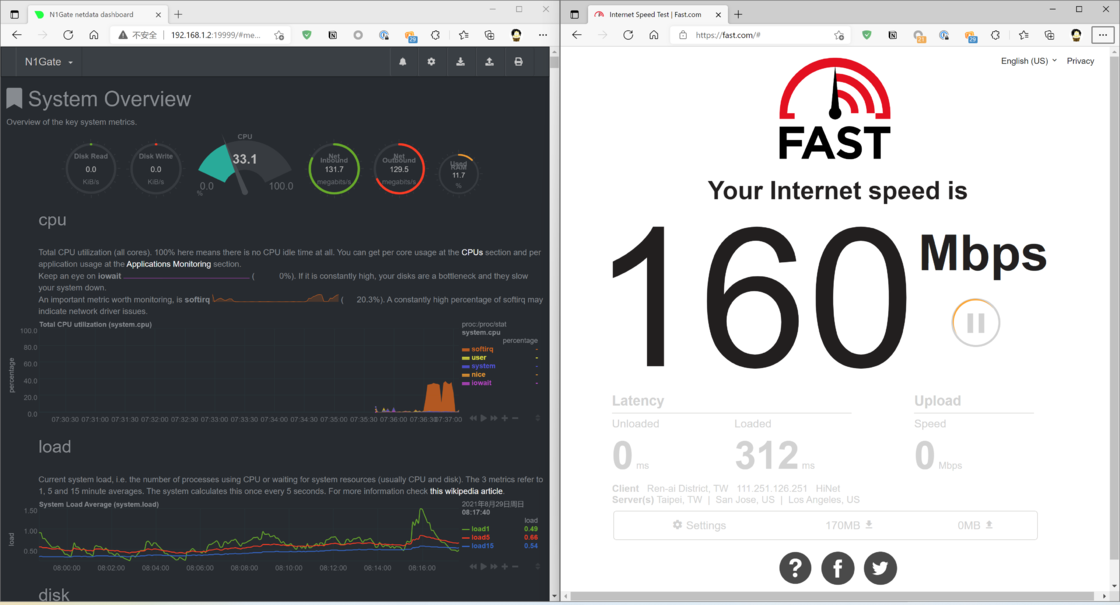Toggle load1 series in load chart legend
Image resolution: width=1120 pixels, height=605 pixels.
pyautogui.click(x=480, y=529)
